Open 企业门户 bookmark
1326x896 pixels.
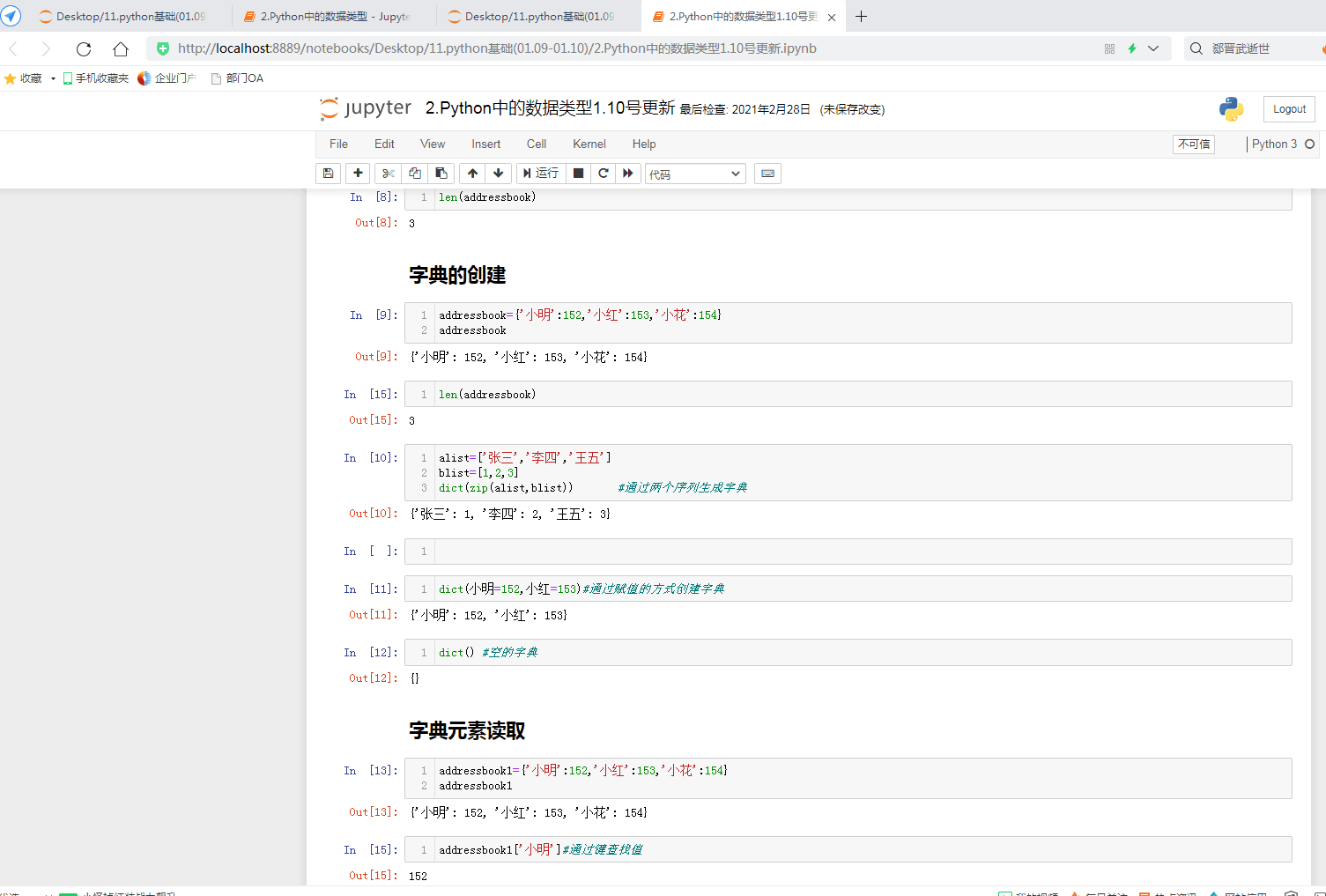coord(167,78)
